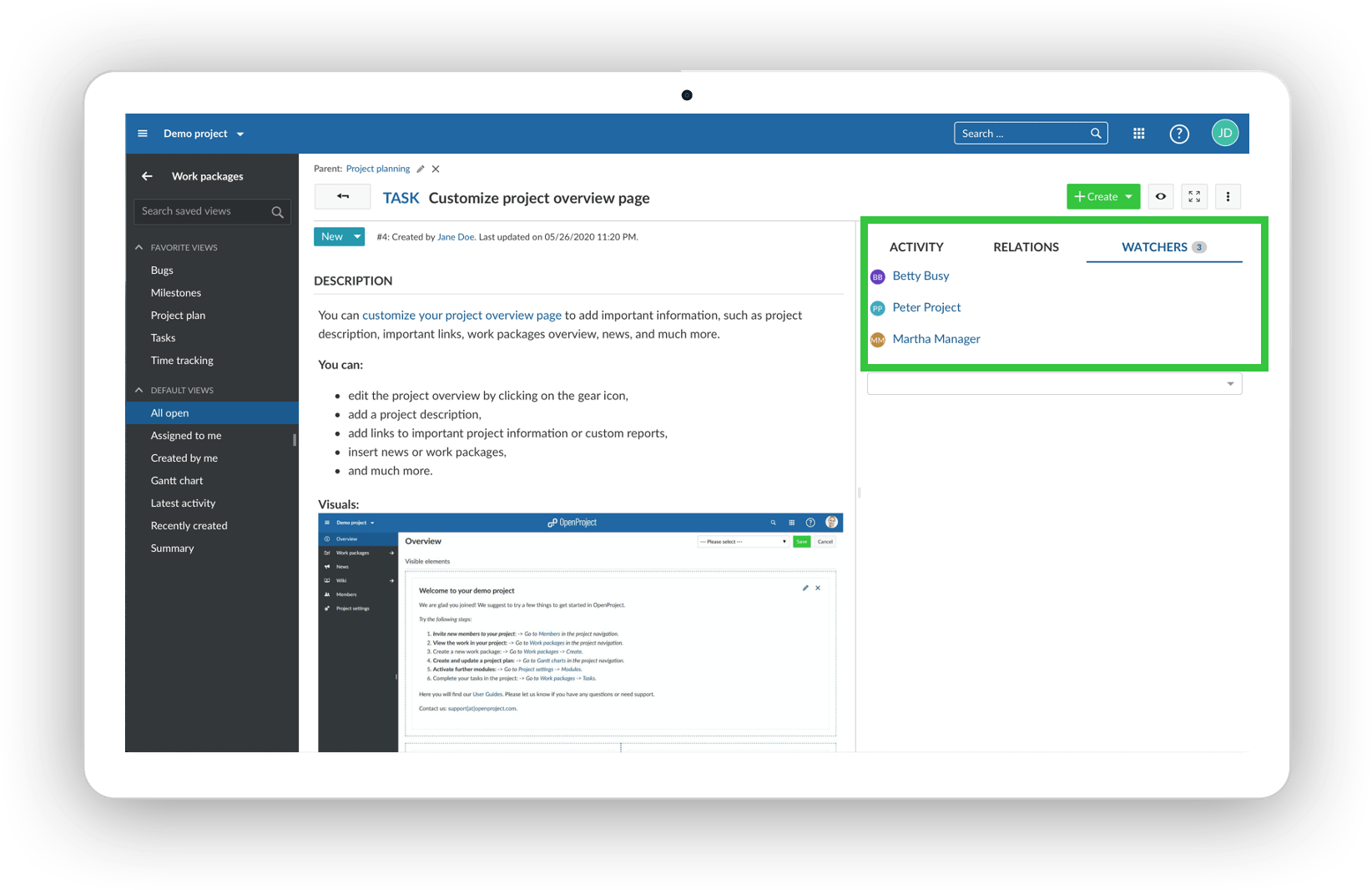
Task: Remove parent with the X icon
Action: [436, 169]
